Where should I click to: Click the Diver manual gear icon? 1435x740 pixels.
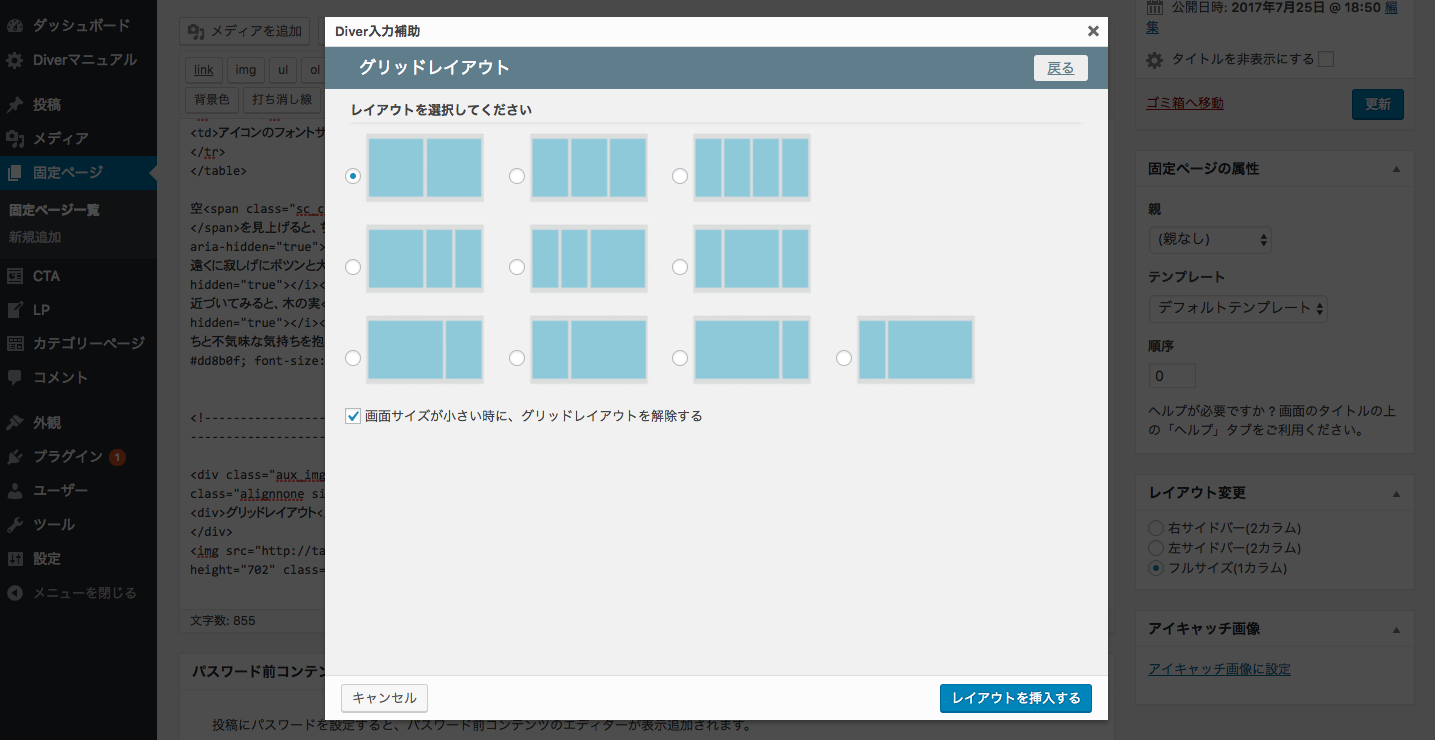tap(15, 60)
